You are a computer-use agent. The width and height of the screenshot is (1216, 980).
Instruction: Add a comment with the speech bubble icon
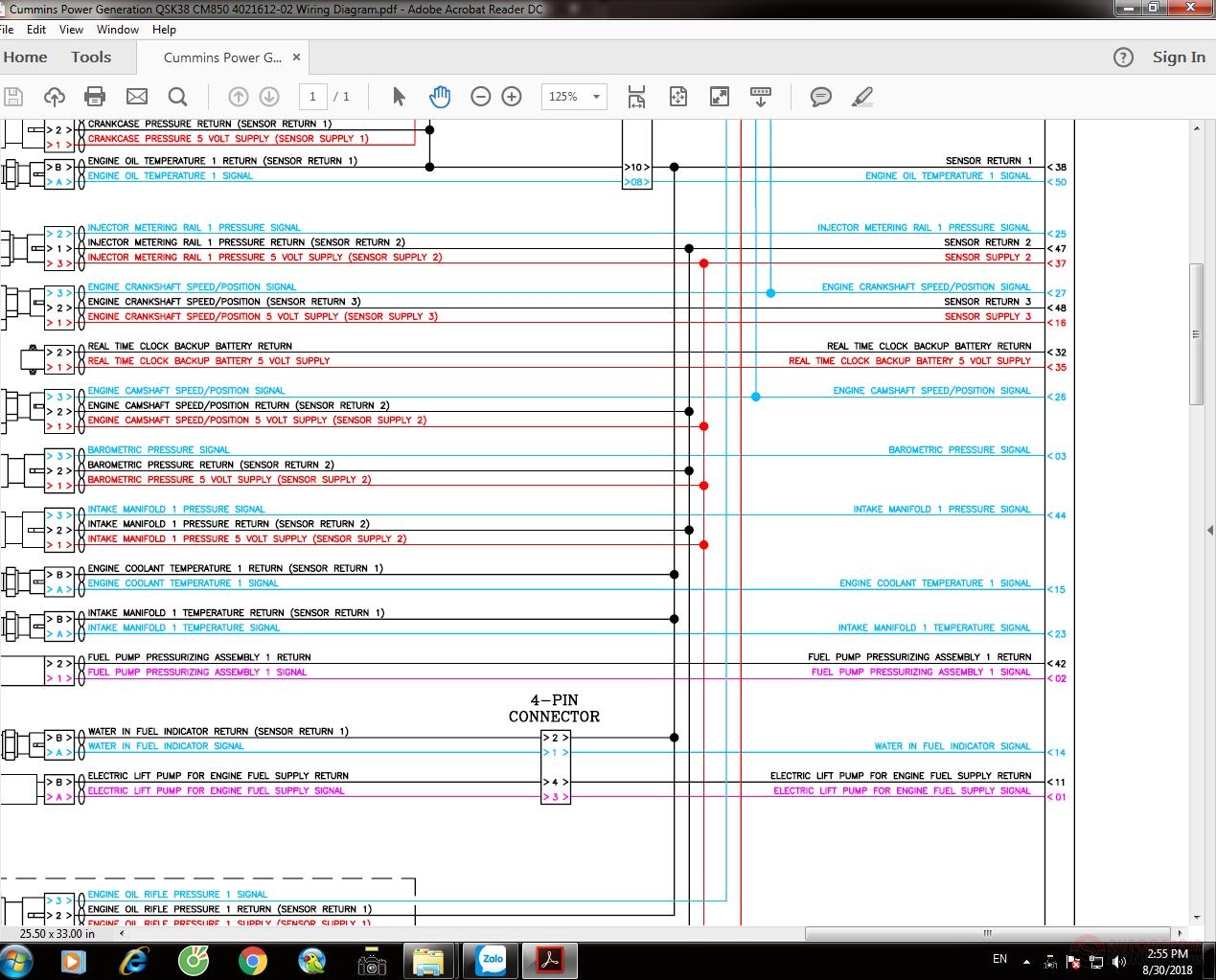820,97
